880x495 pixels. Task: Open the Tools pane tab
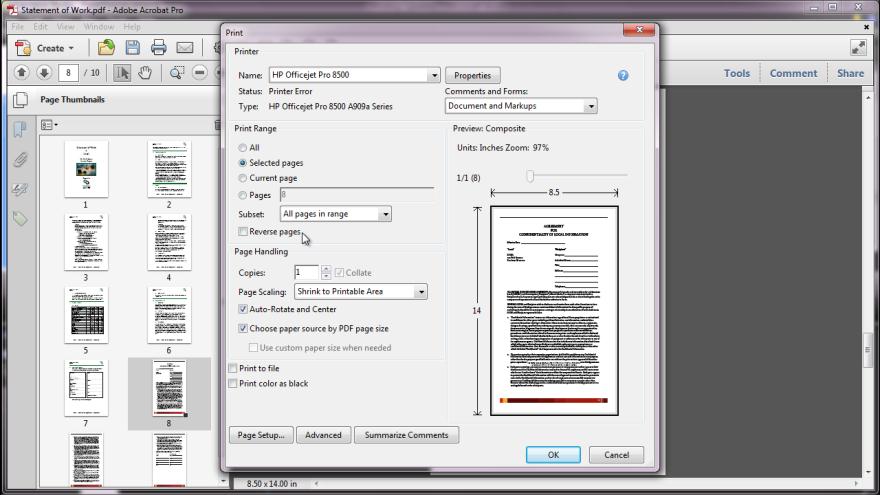(x=736, y=73)
